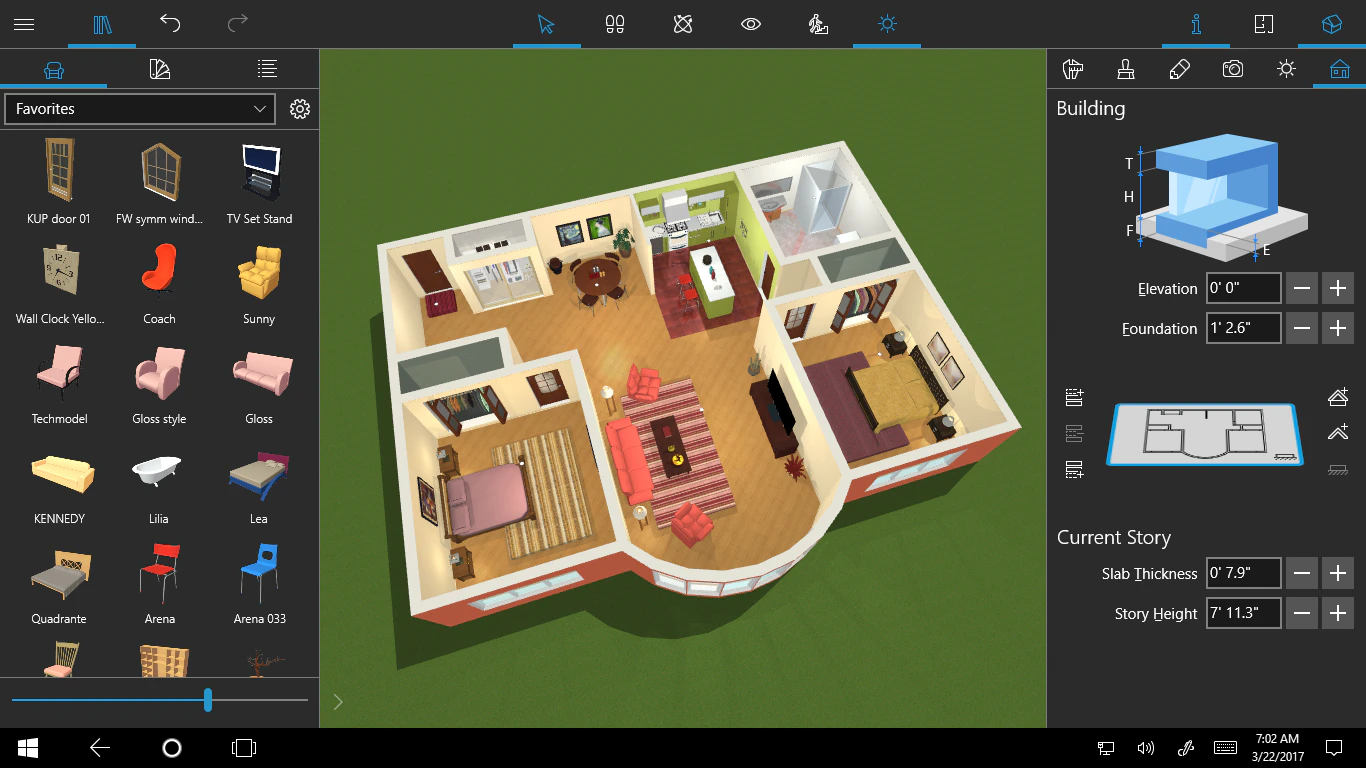1366x768 pixels.
Task: Select FW symm window item
Action: click(x=159, y=182)
